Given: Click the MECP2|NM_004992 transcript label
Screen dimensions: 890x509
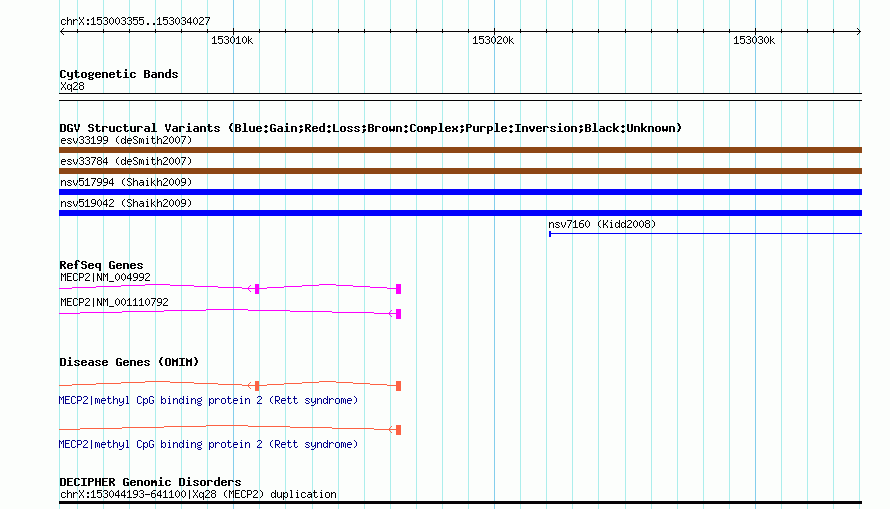Looking at the screenshot, I should 105,277.
